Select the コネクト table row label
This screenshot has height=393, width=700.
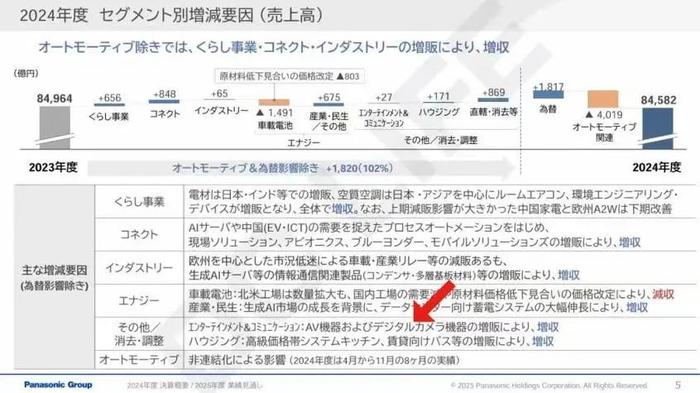pyautogui.click(x=139, y=234)
